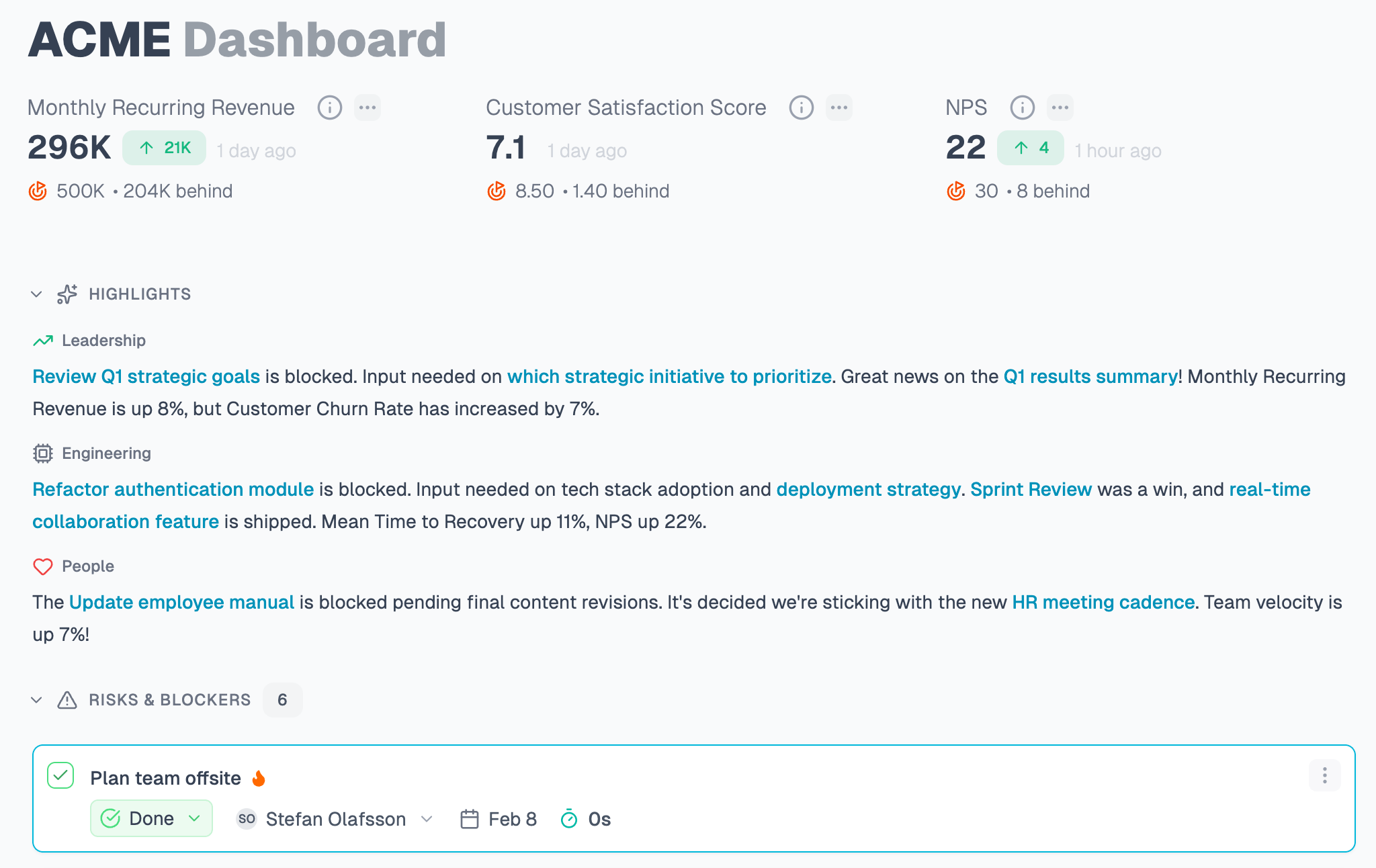Click the 21K revenue change badge

tap(164, 148)
